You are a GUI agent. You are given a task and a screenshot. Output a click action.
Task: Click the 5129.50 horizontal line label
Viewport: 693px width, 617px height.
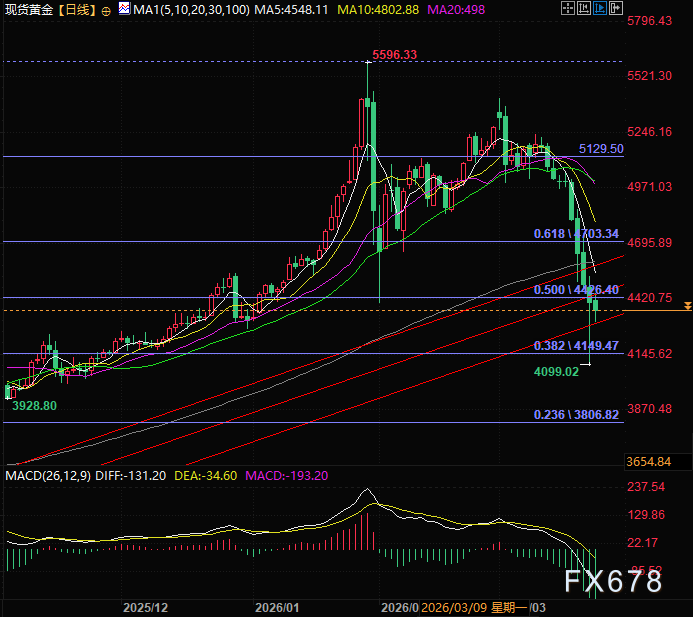pyautogui.click(x=601, y=149)
